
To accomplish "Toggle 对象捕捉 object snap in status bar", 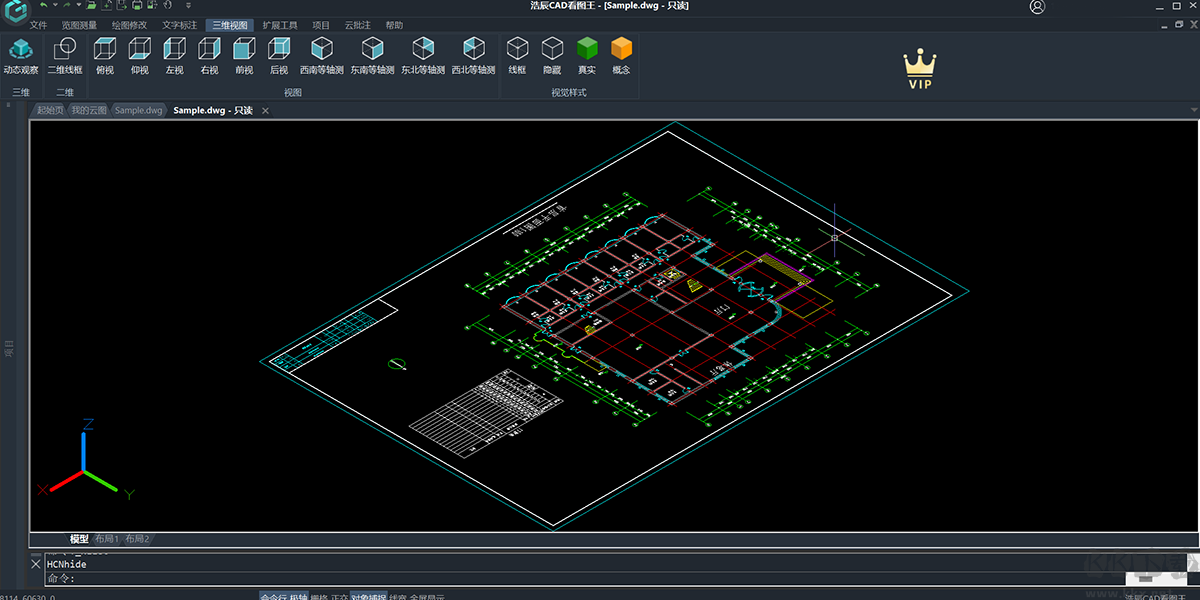I will (368, 596).
